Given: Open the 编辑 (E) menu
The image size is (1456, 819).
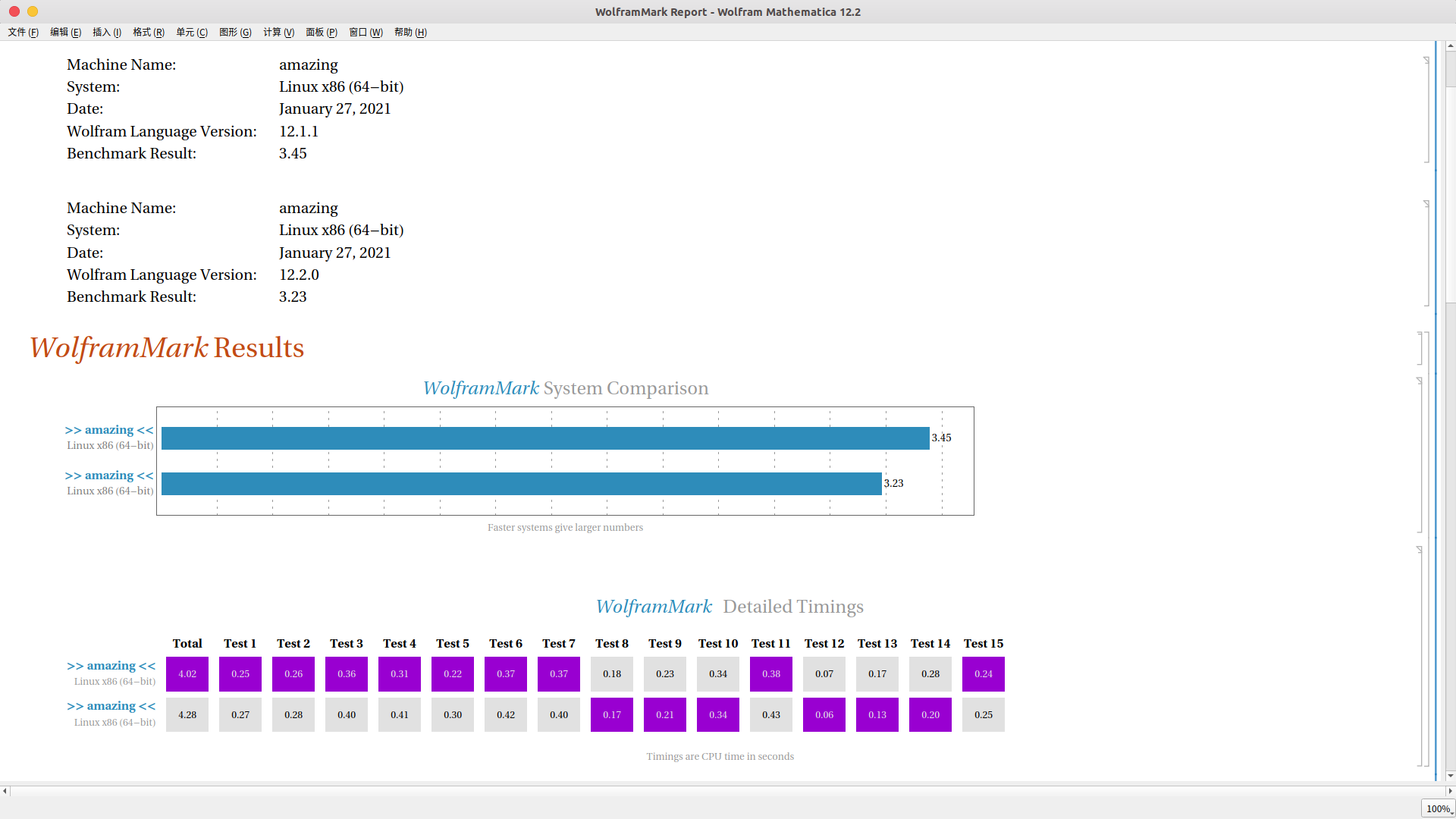Looking at the screenshot, I should click(65, 32).
